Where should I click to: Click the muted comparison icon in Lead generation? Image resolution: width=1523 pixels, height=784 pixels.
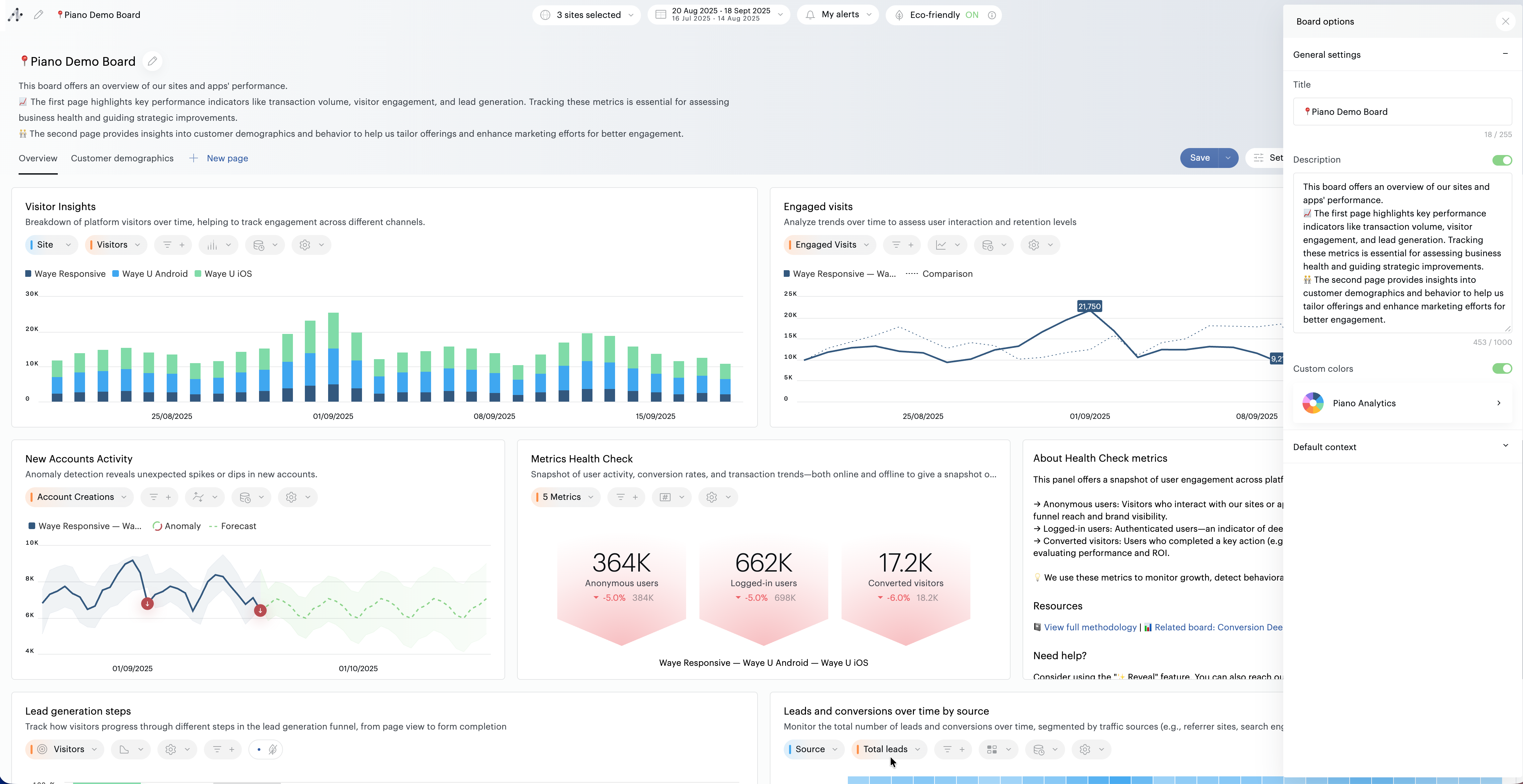(273, 749)
